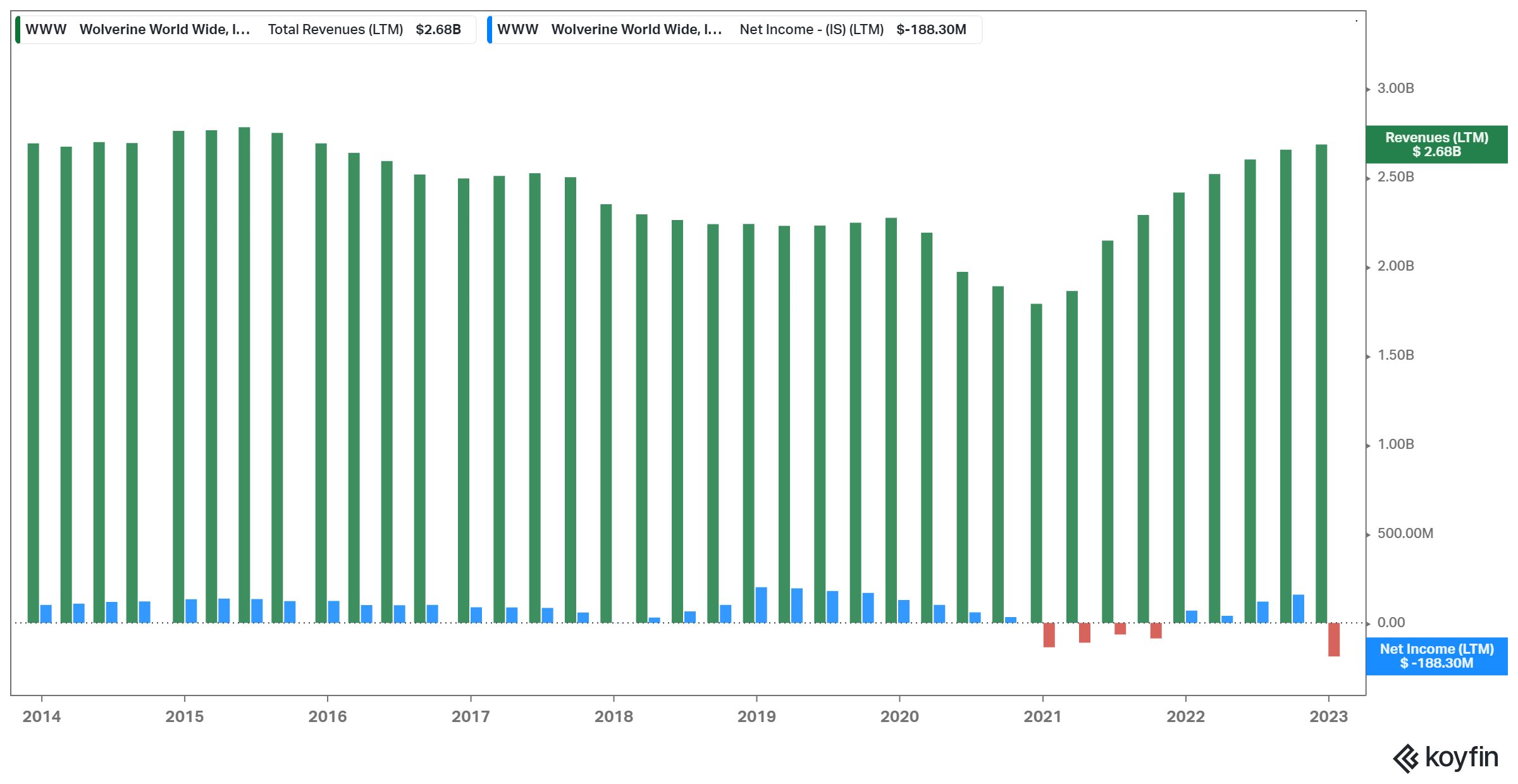Click the last red negative net income bar

(x=1334, y=639)
